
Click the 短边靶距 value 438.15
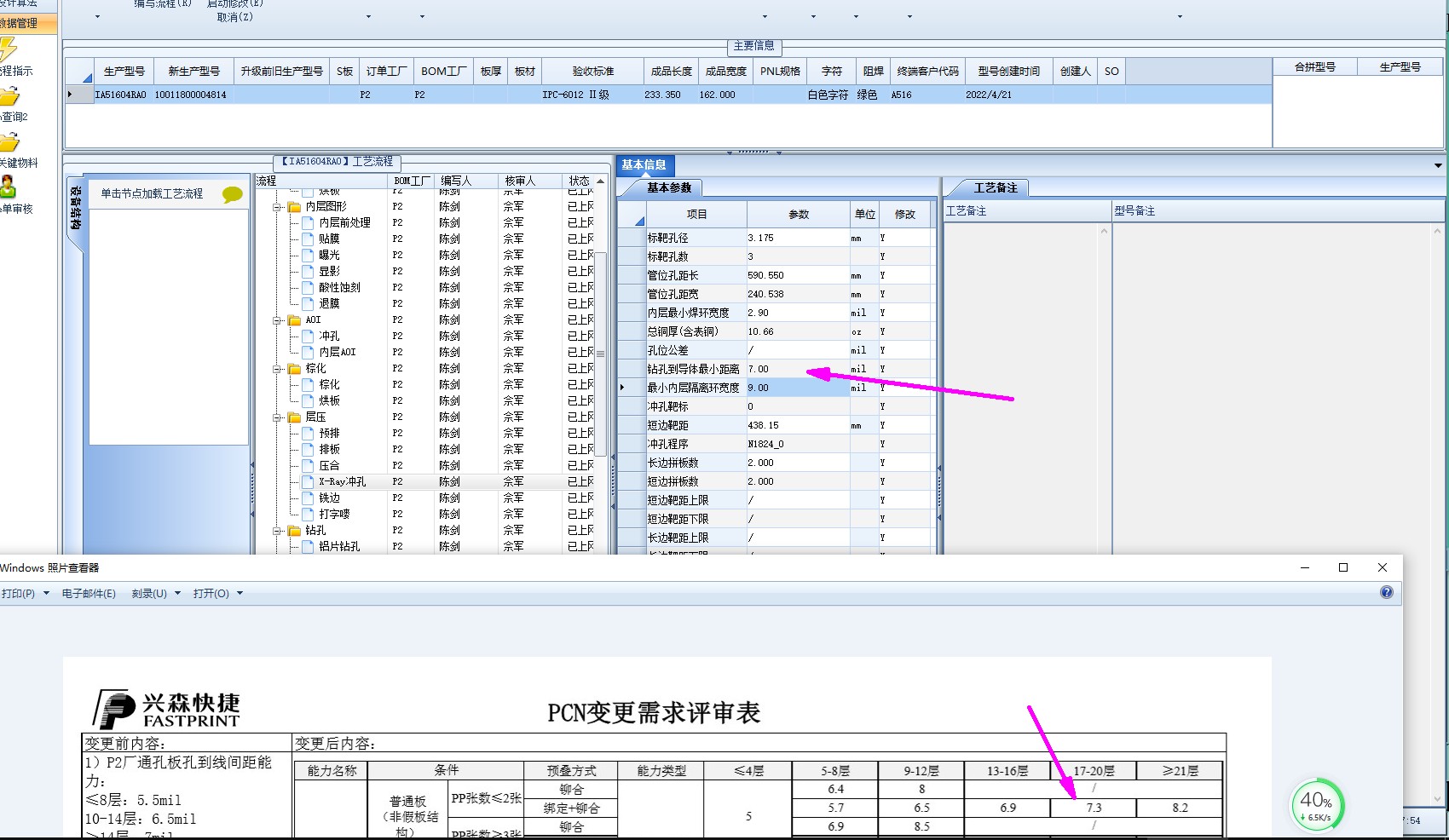(x=798, y=425)
